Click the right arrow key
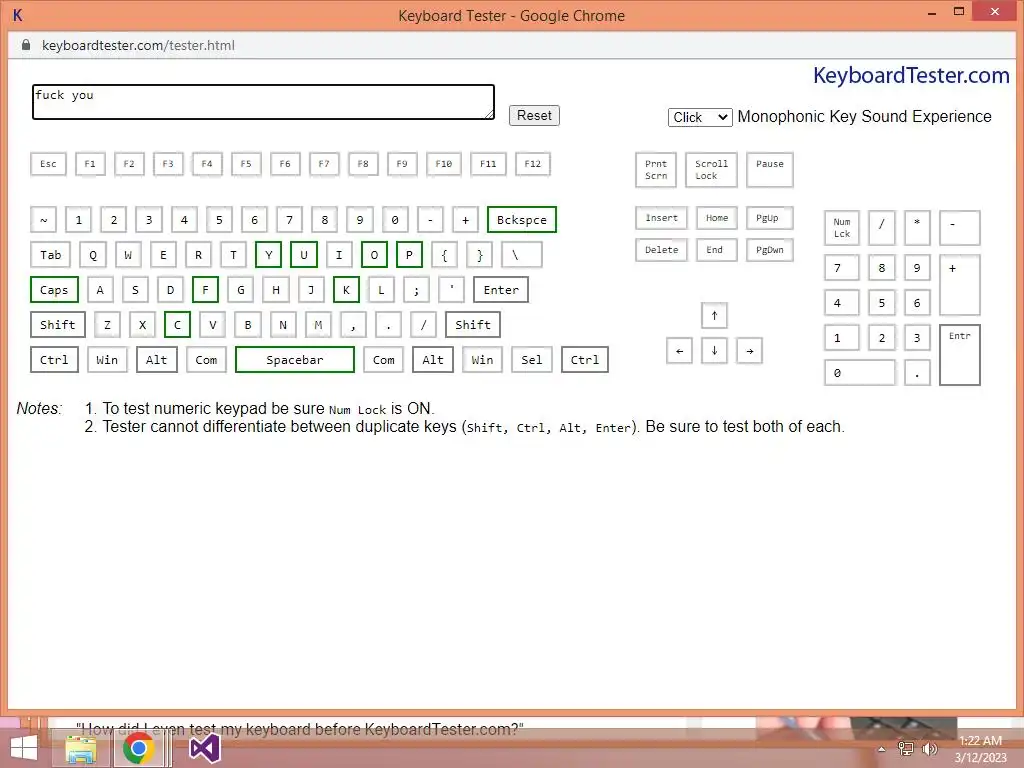The height and width of the screenshot is (768, 1024). 750,351
